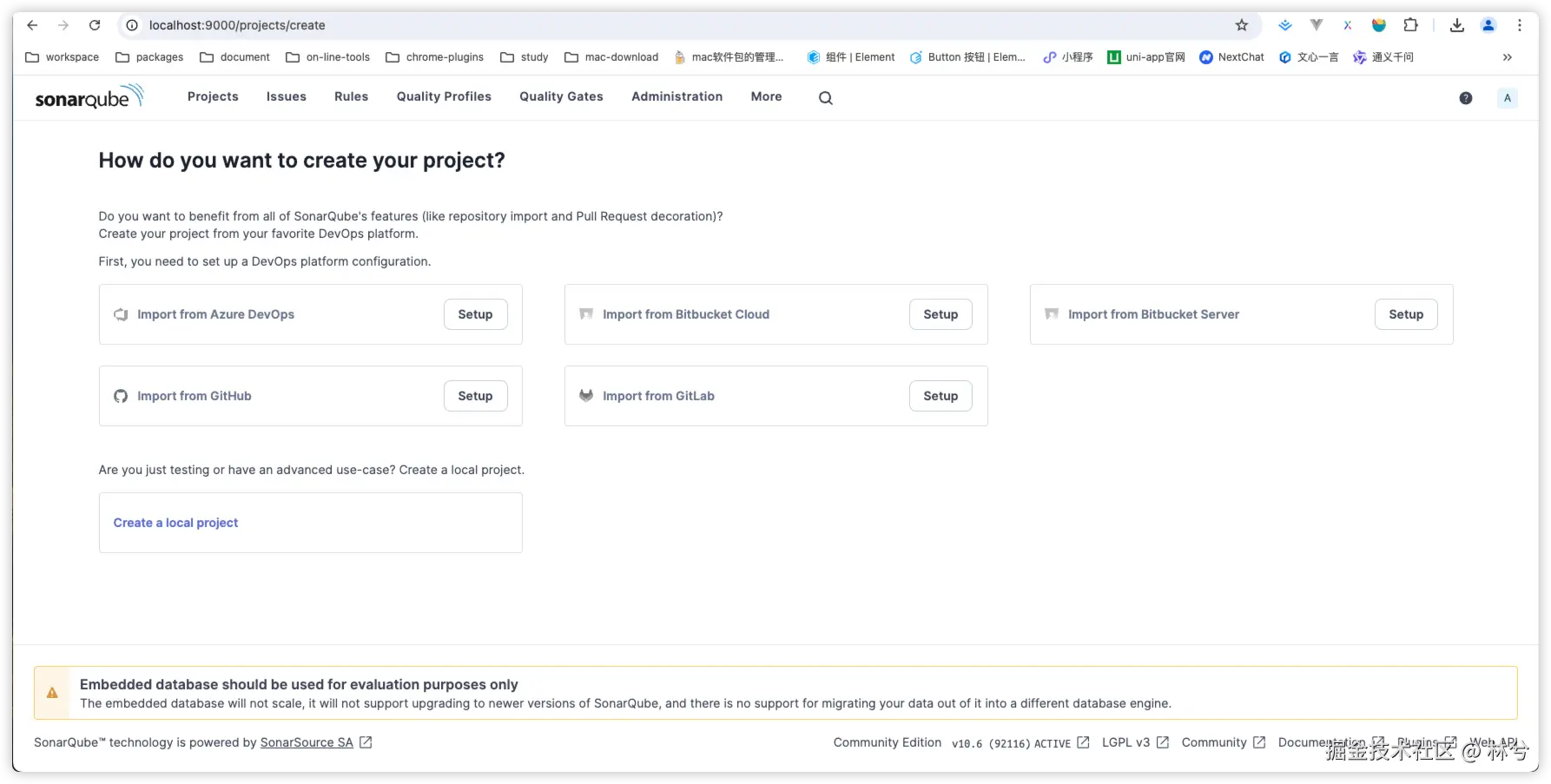Click the Azure DevOps logo icon

coord(121,314)
